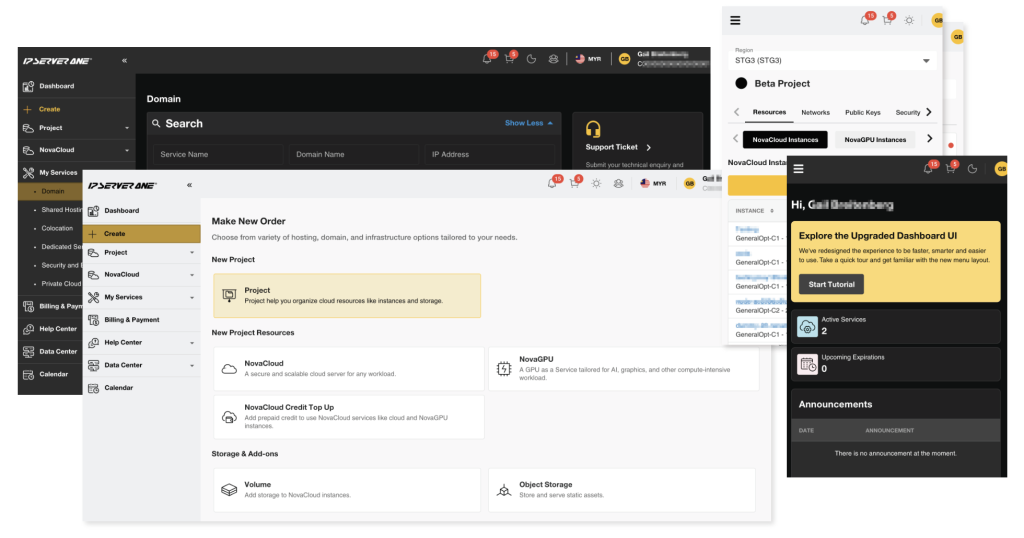1024x538 pixels.
Task: Select MYR currency in dark Domain window
Action: click(x=588, y=59)
